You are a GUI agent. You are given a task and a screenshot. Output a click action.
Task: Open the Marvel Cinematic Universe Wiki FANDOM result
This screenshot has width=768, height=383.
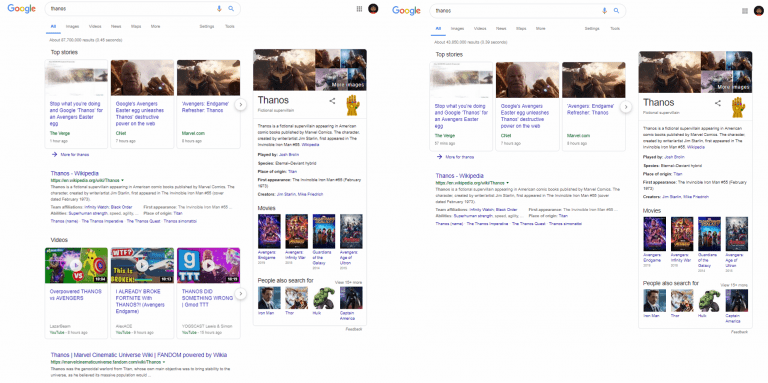point(139,355)
